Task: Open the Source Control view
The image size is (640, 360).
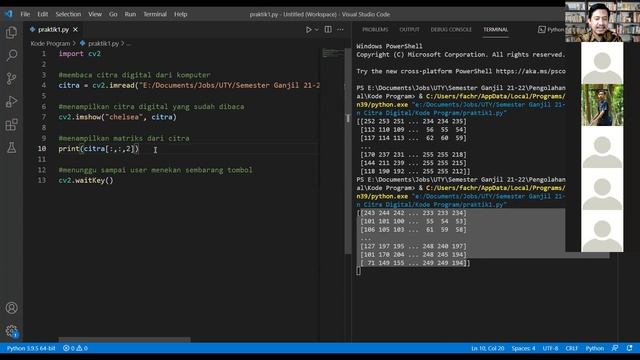Action: (11, 78)
